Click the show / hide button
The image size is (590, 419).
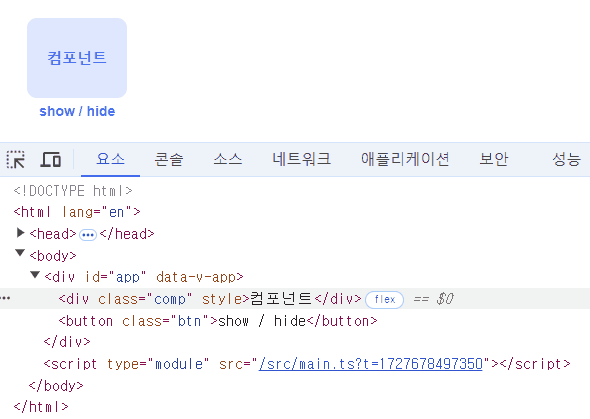pos(77,111)
